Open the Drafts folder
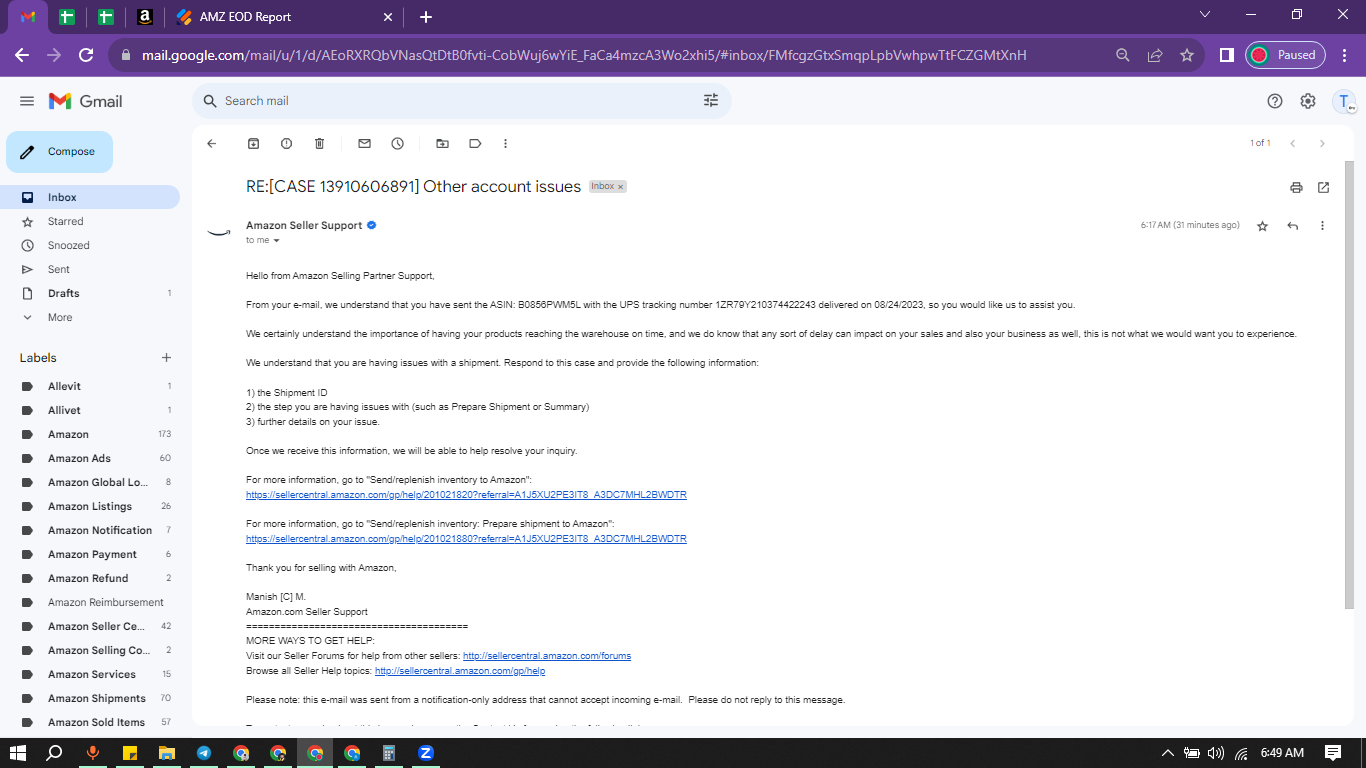Viewport: 1366px width, 768px height. tap(90, 294)
